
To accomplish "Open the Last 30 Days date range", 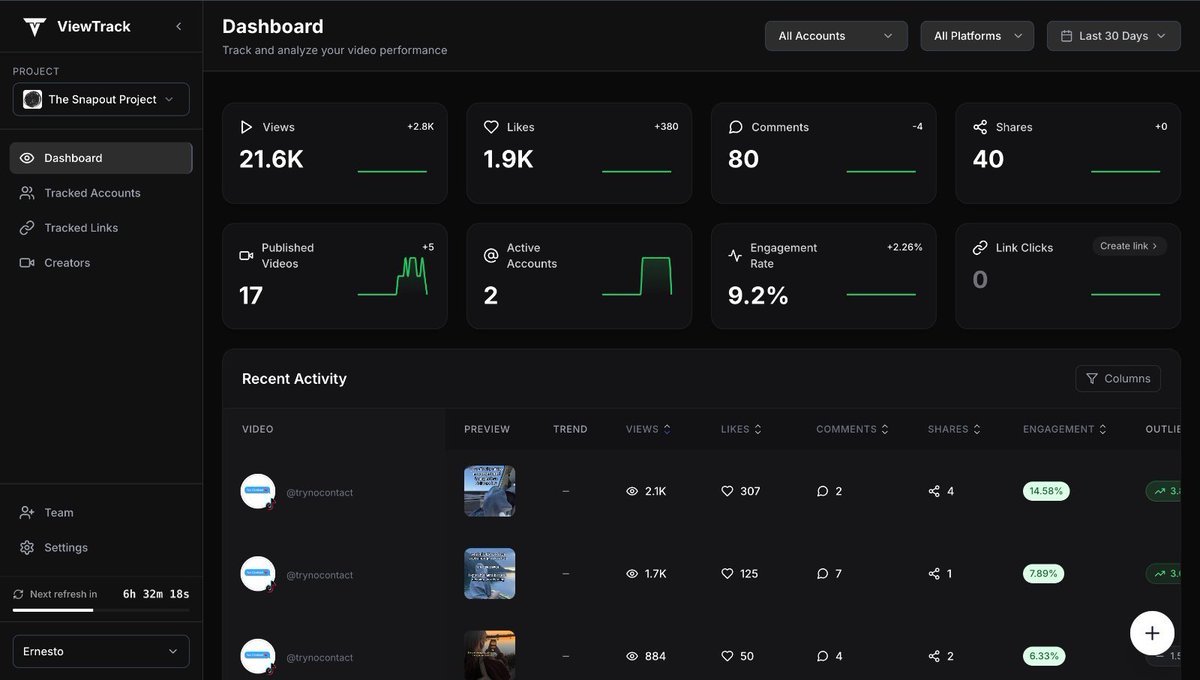I will tap(1113, 36).
